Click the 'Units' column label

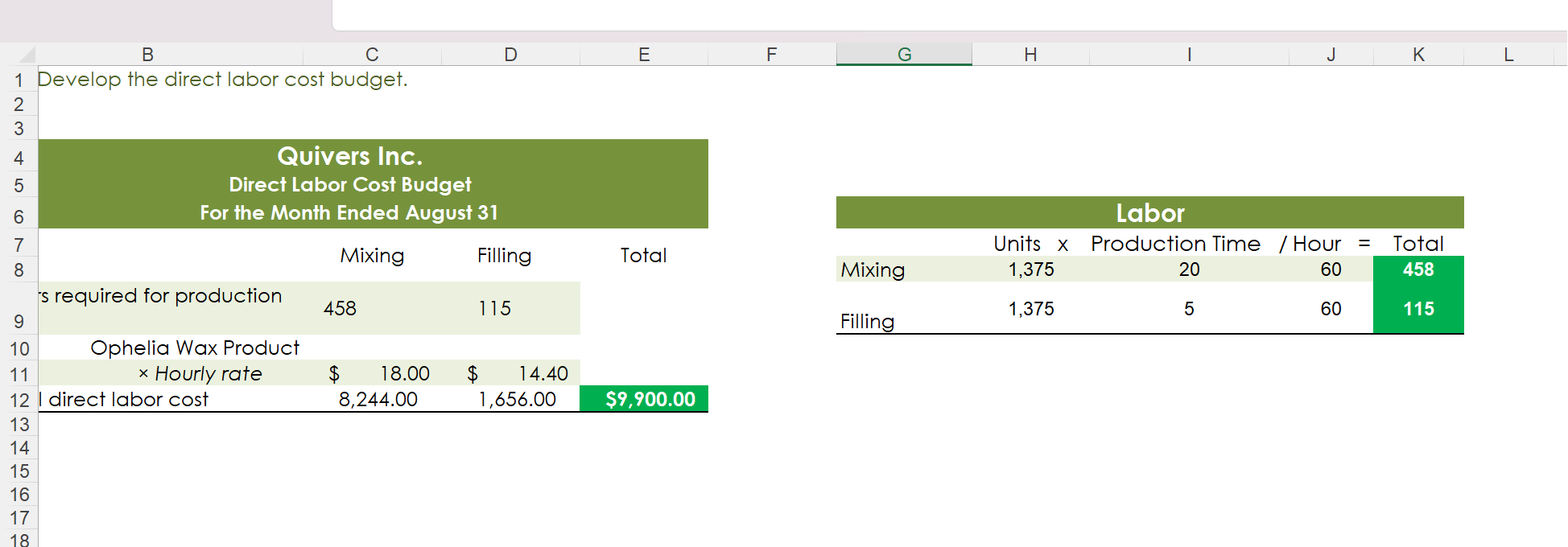1017,244
